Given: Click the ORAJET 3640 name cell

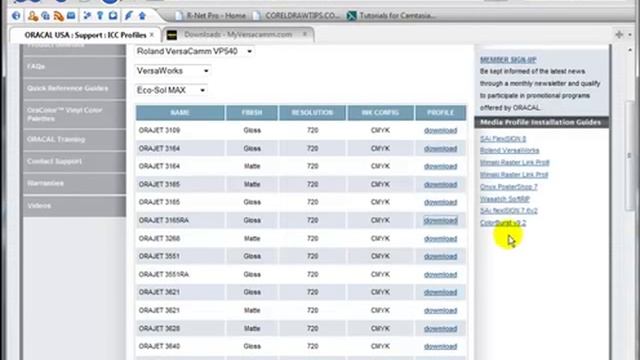Looking at the screenshot, I should [180, 347].
